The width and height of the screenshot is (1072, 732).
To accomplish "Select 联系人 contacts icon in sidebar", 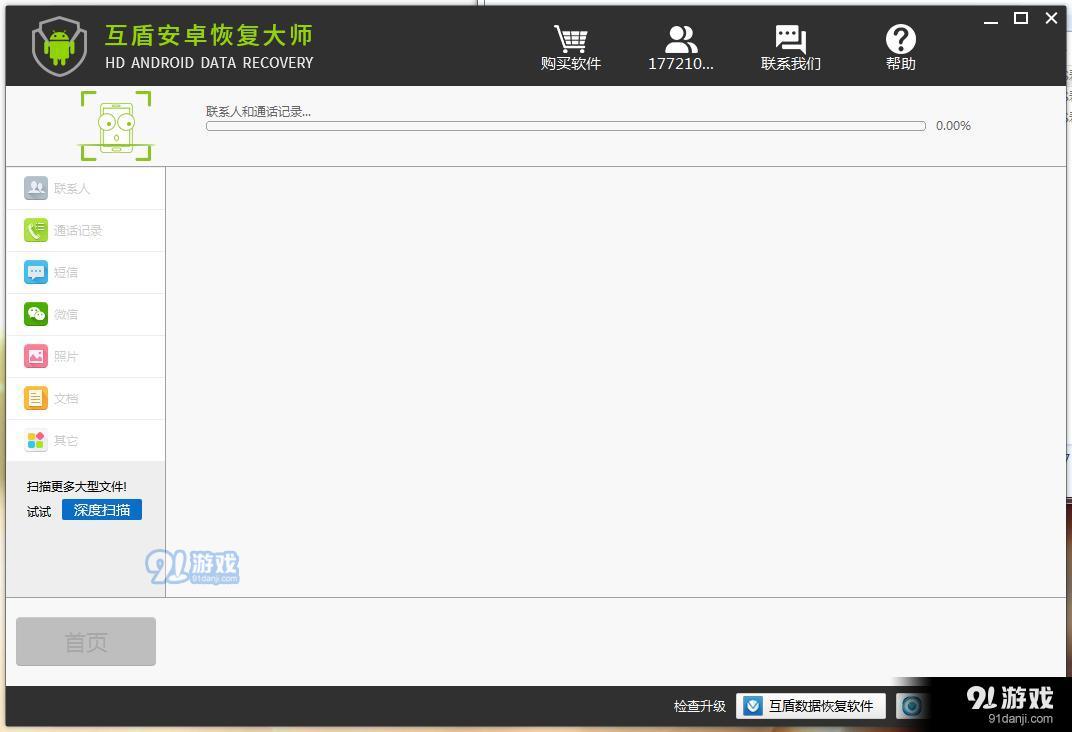I will [x=36, y=188].
